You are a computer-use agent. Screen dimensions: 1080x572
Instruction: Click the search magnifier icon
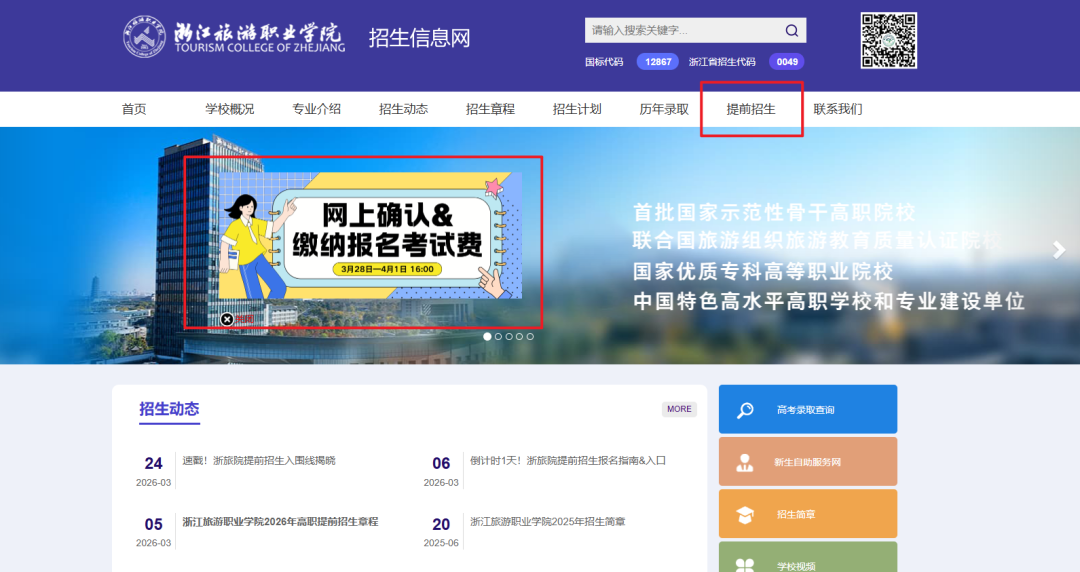[x=791, y=30]
